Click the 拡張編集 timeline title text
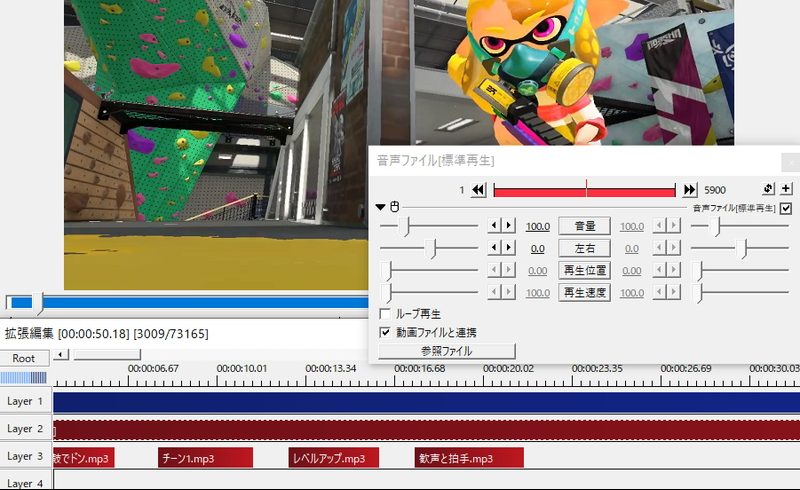800x490 pixels. (29, 334)
